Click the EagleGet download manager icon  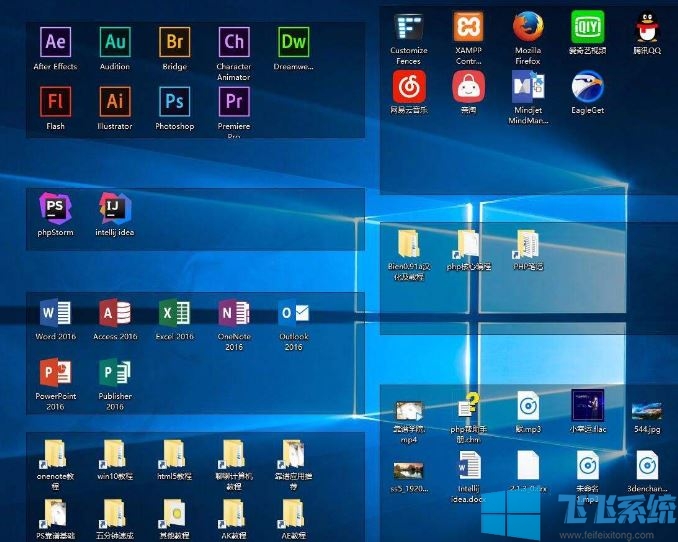[587, 87]
